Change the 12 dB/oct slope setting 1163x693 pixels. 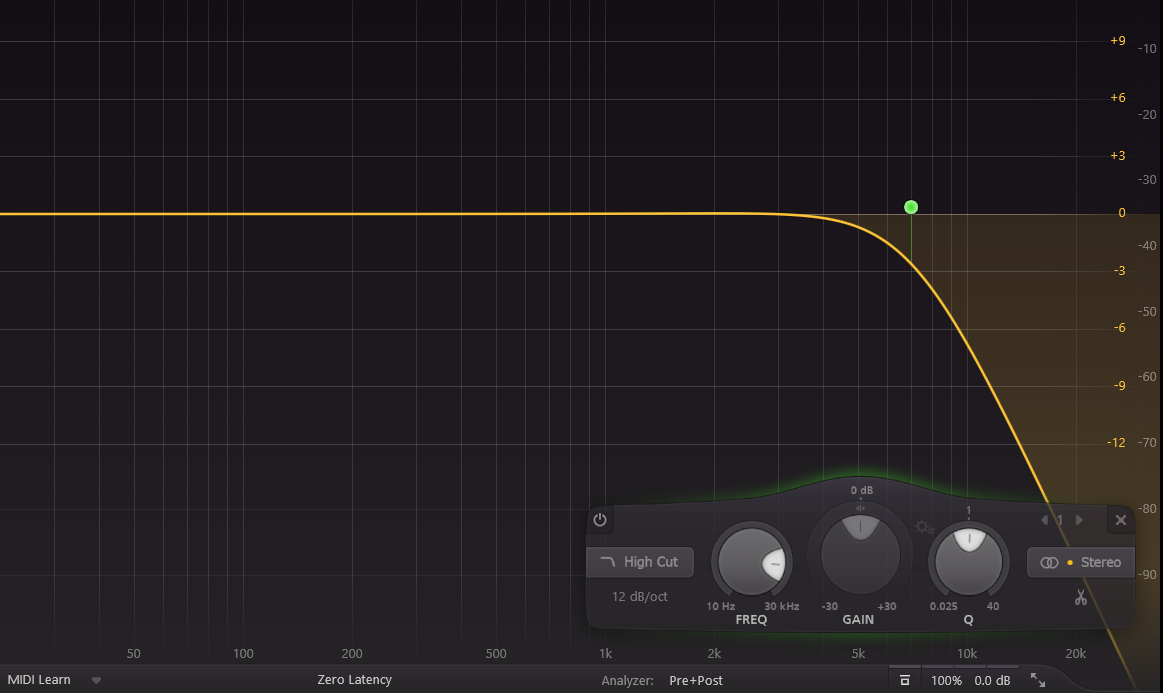point(640,597)
